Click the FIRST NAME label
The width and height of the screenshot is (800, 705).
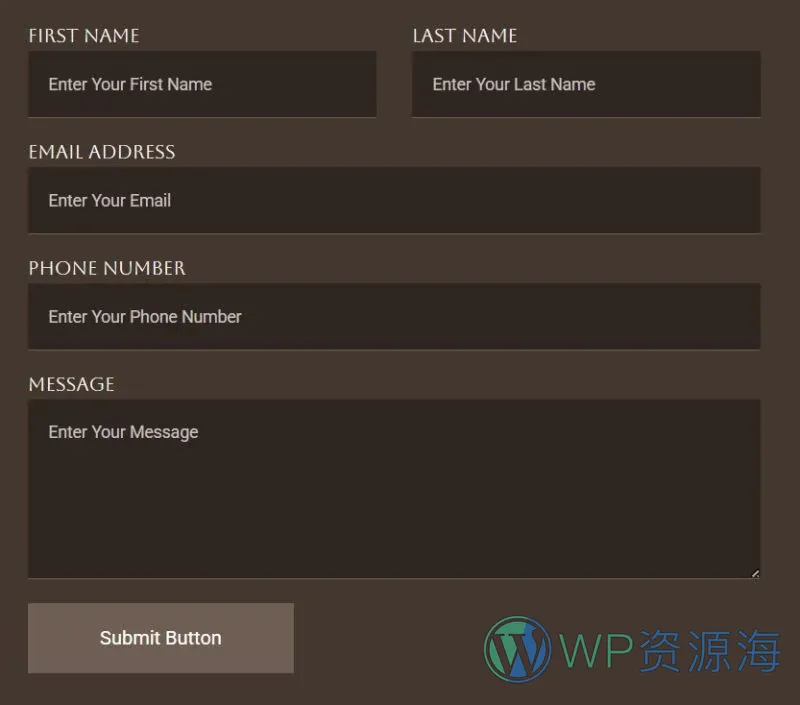click(x=84, y=36)
